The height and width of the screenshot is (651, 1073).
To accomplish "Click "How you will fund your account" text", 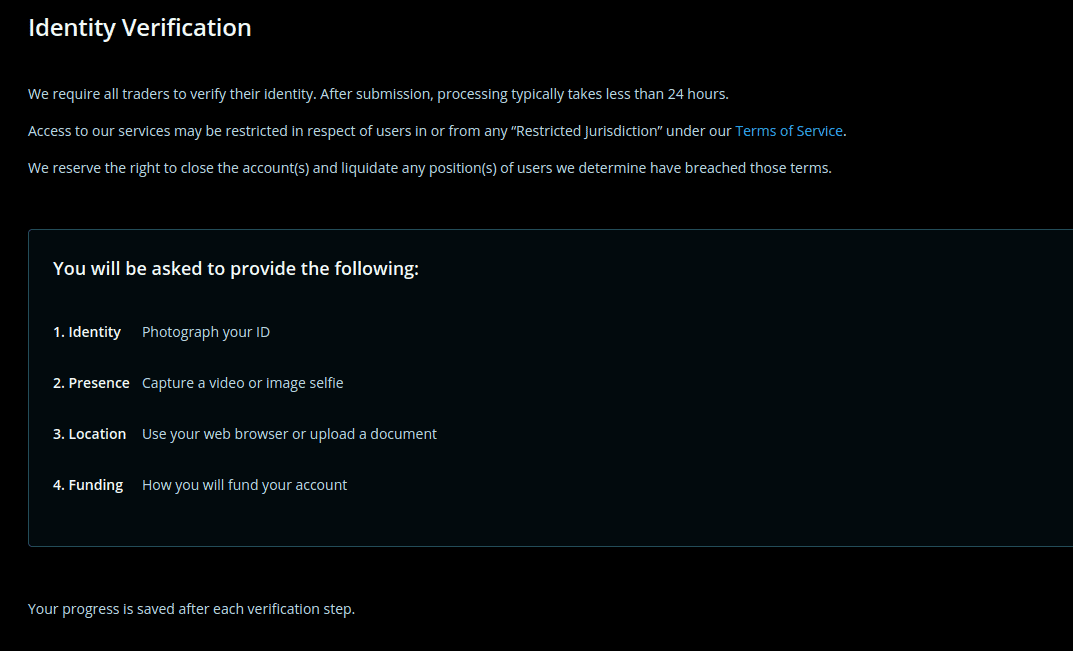I will pyautogui.click(x=244, y=485).
